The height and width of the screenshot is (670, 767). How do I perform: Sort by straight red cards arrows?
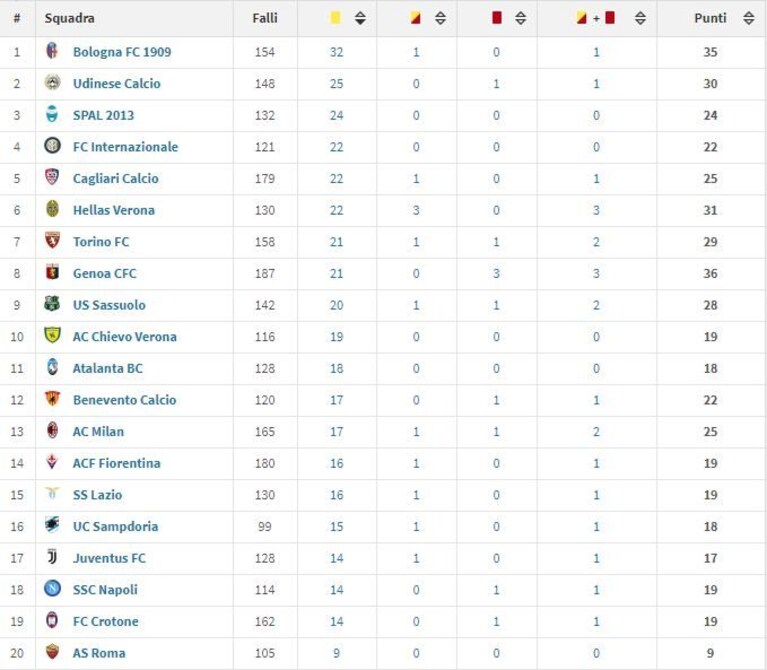click(x=521, y=18)
